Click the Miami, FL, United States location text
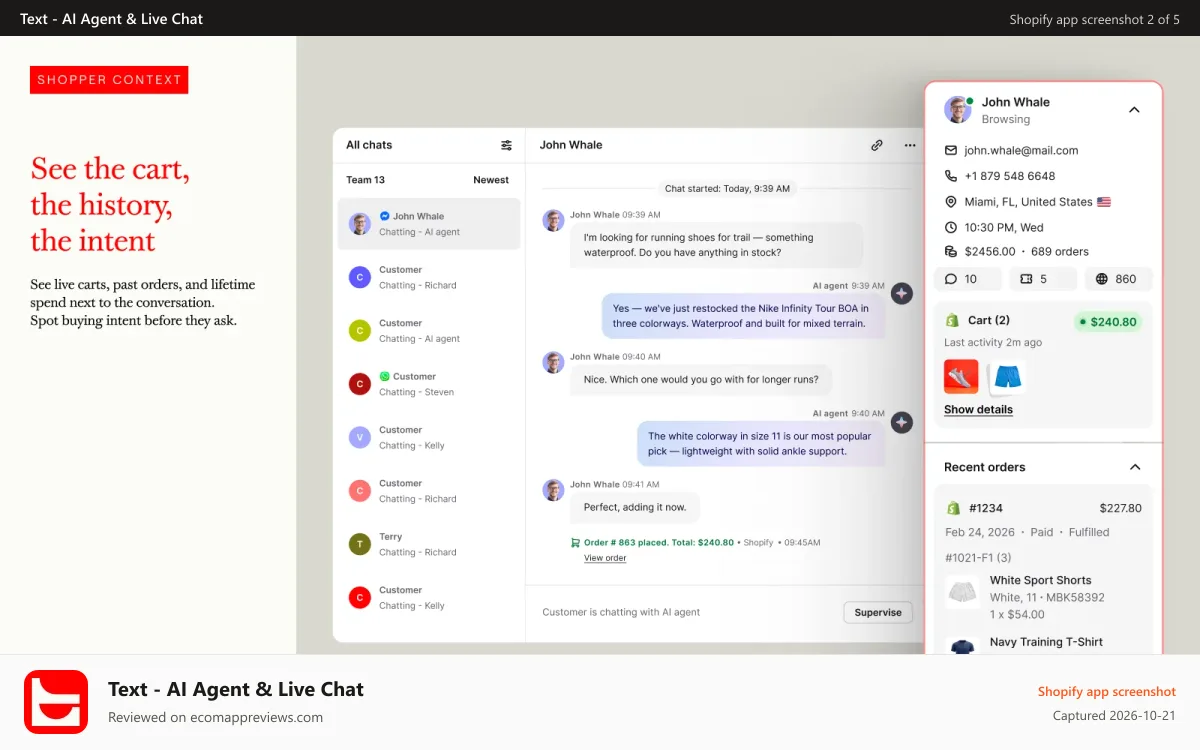The image size is (1200, 750). (1028, 202)
